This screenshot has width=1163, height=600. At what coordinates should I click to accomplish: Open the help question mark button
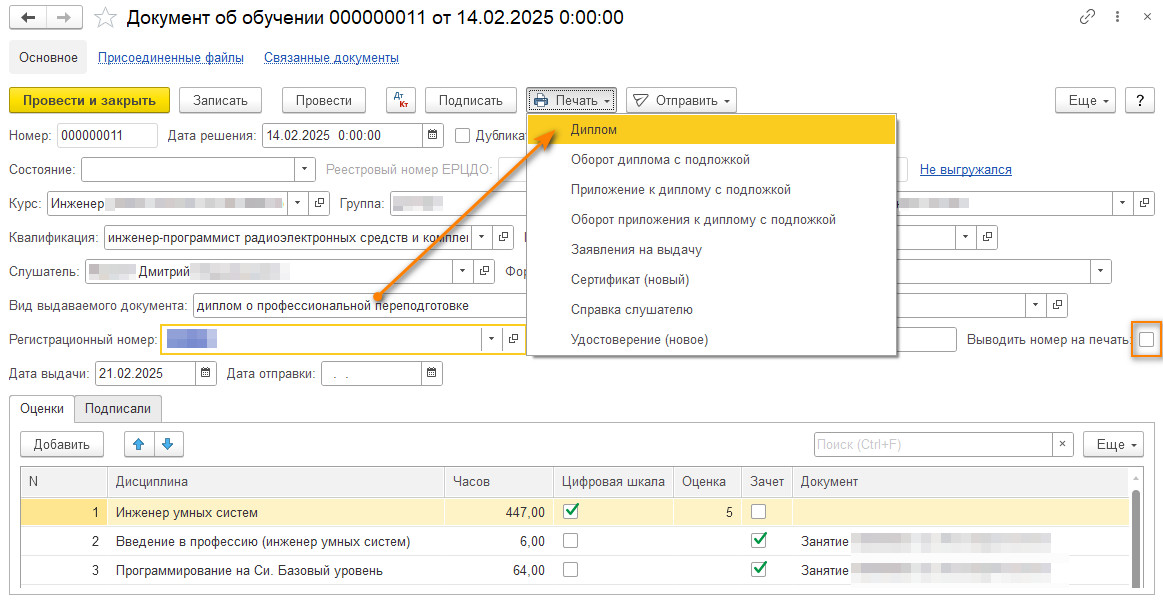pos(1140,100)
